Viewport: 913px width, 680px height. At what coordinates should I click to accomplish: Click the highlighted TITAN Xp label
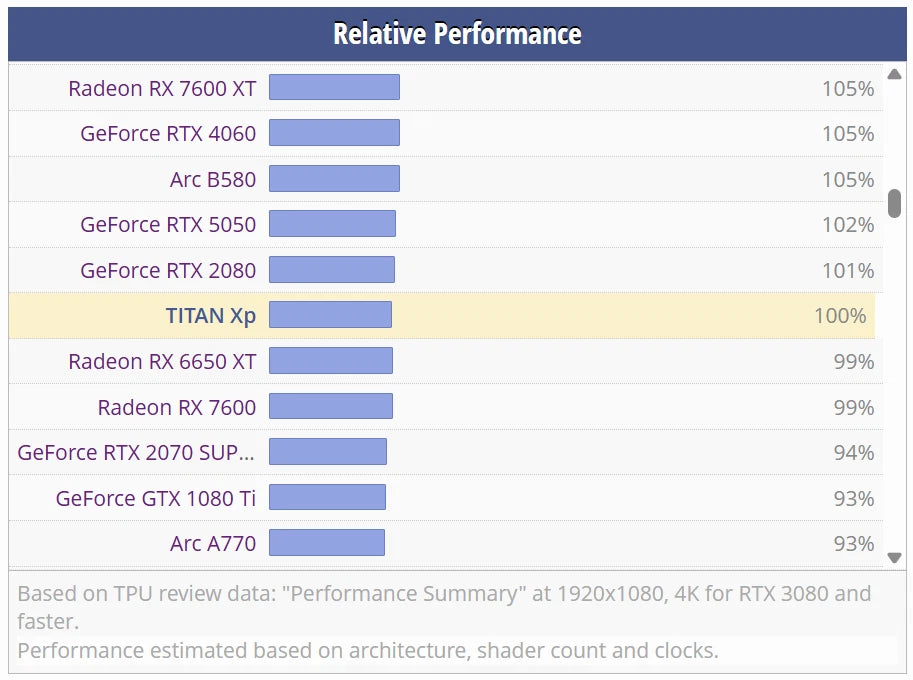click(211, 316)
